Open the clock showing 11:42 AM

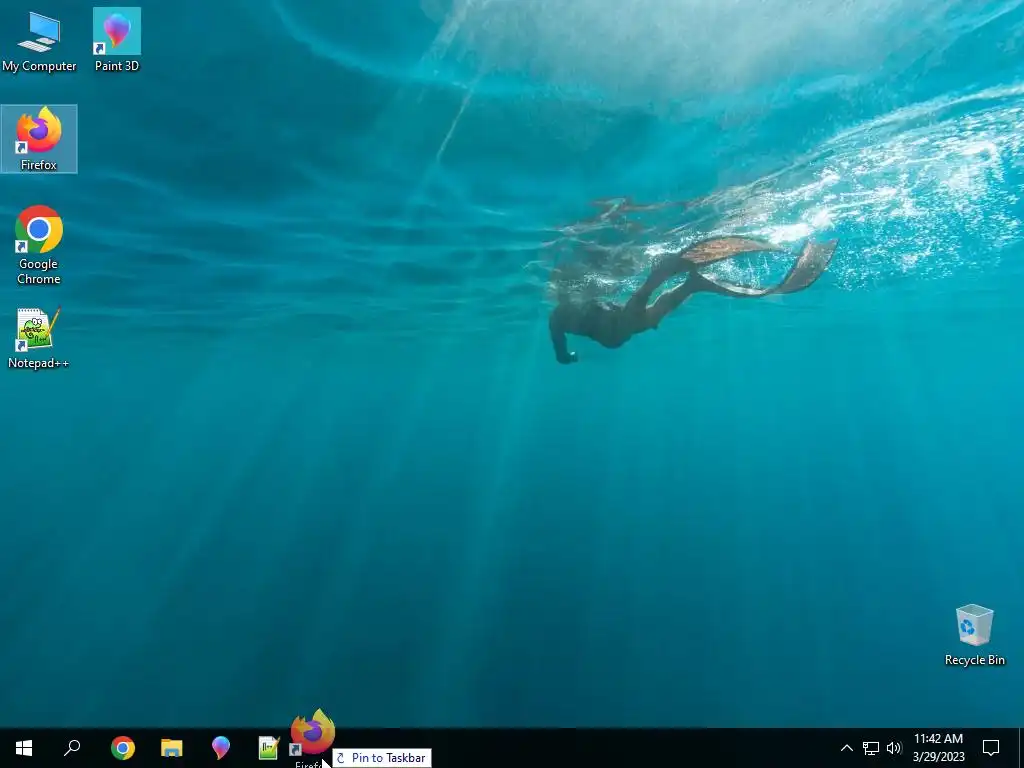pyautogui.click(x=938, y=748)
